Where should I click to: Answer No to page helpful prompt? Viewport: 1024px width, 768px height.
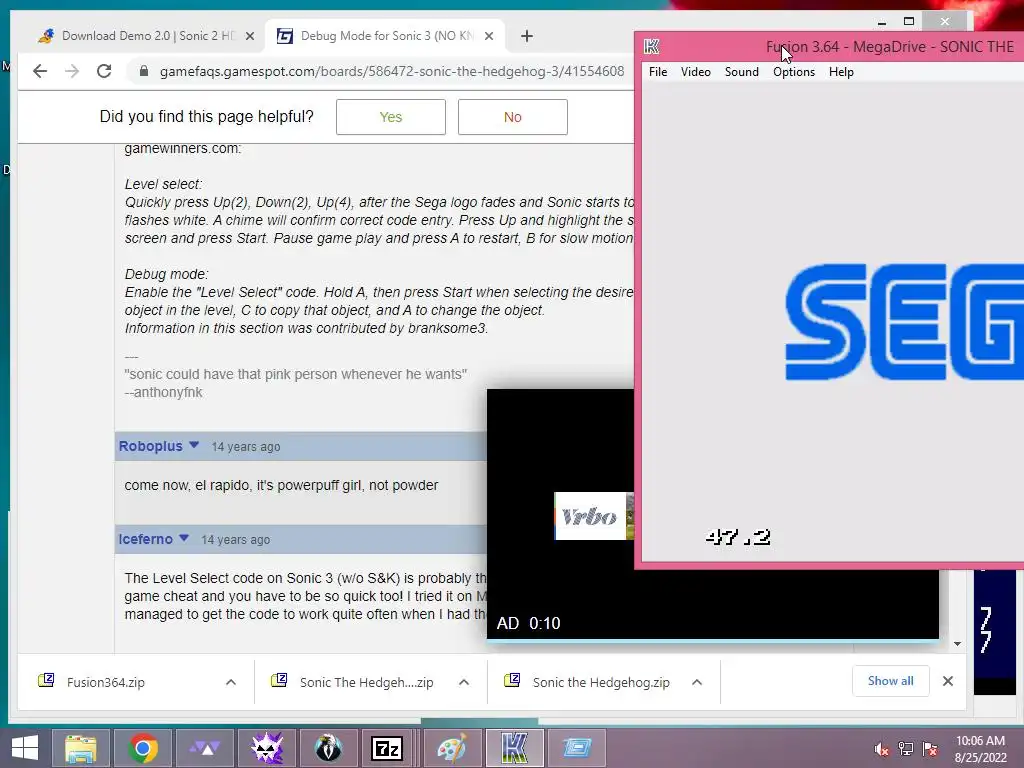(x=513, y=117)
